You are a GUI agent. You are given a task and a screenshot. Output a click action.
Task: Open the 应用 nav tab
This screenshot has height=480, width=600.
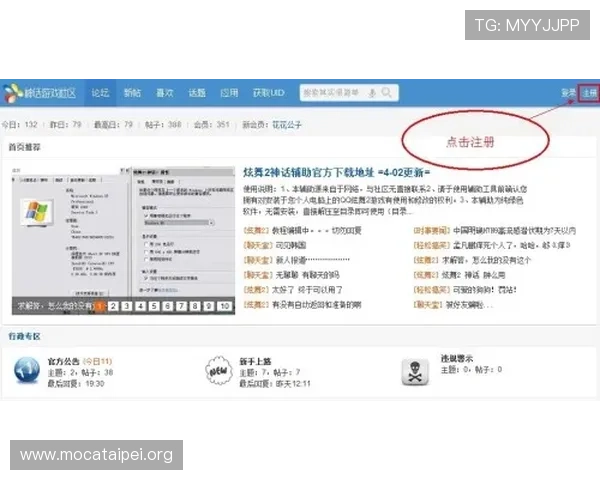(229, 93)
